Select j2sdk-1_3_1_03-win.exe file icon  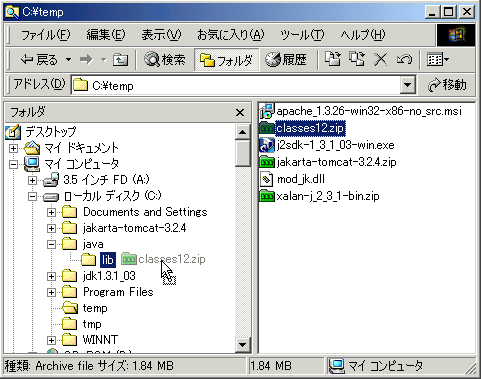267,145
